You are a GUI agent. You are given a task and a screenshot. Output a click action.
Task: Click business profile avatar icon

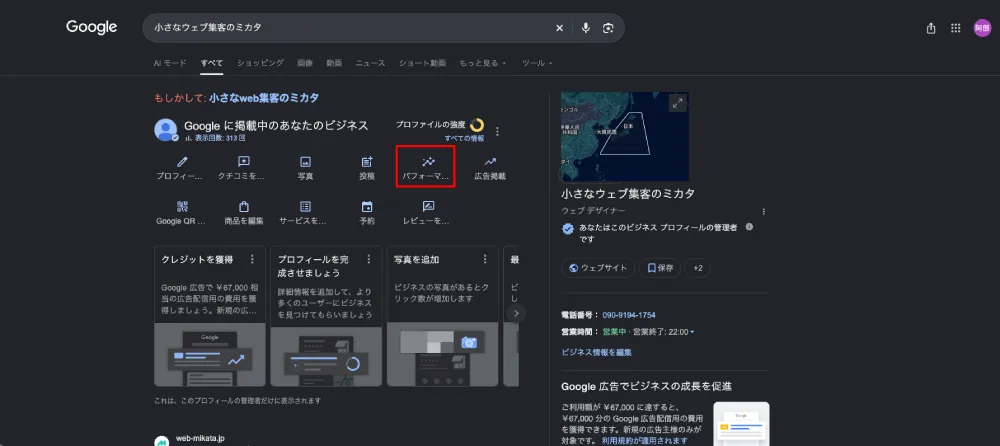(166, 130)
